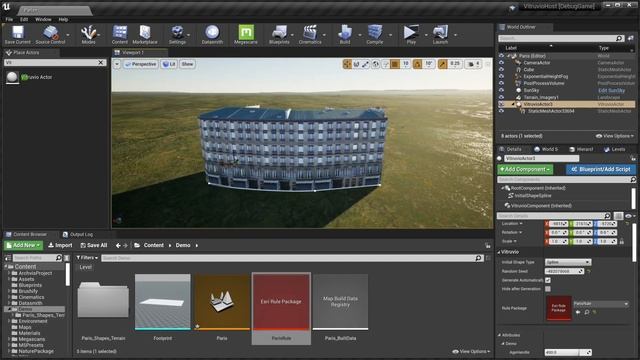This screenshot has height=360, width=640.
Task: Click the green Add New button
Action: 24,245
